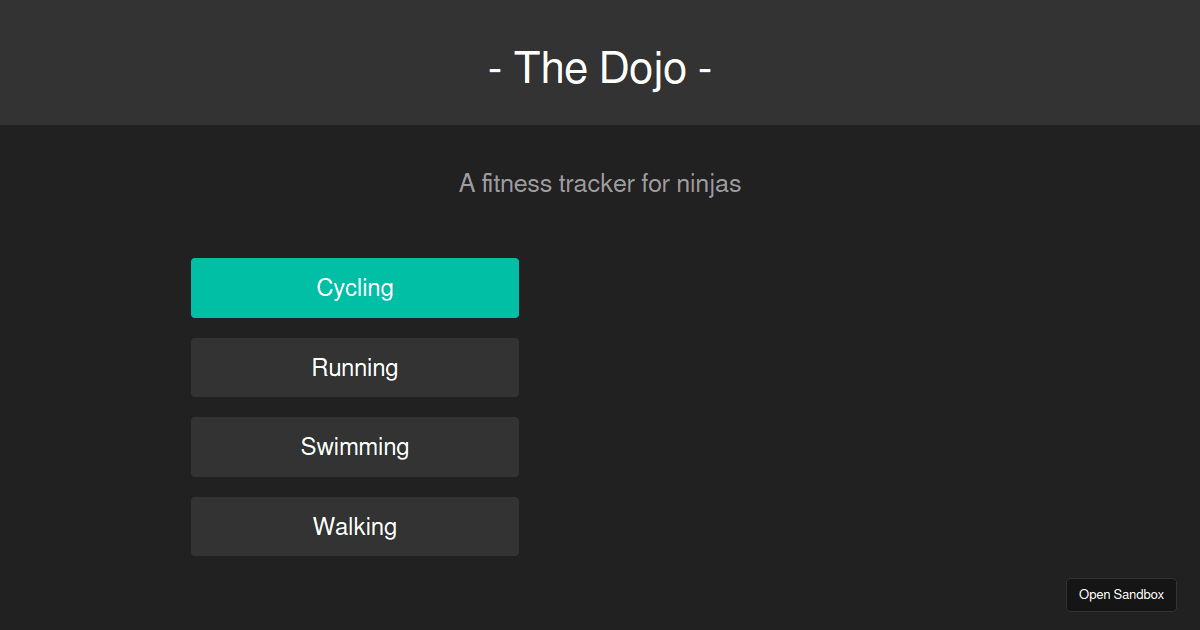This screenshot has height=630, width=1200.
Task: Click the last activity option, Walking
Action: [355, 526]
